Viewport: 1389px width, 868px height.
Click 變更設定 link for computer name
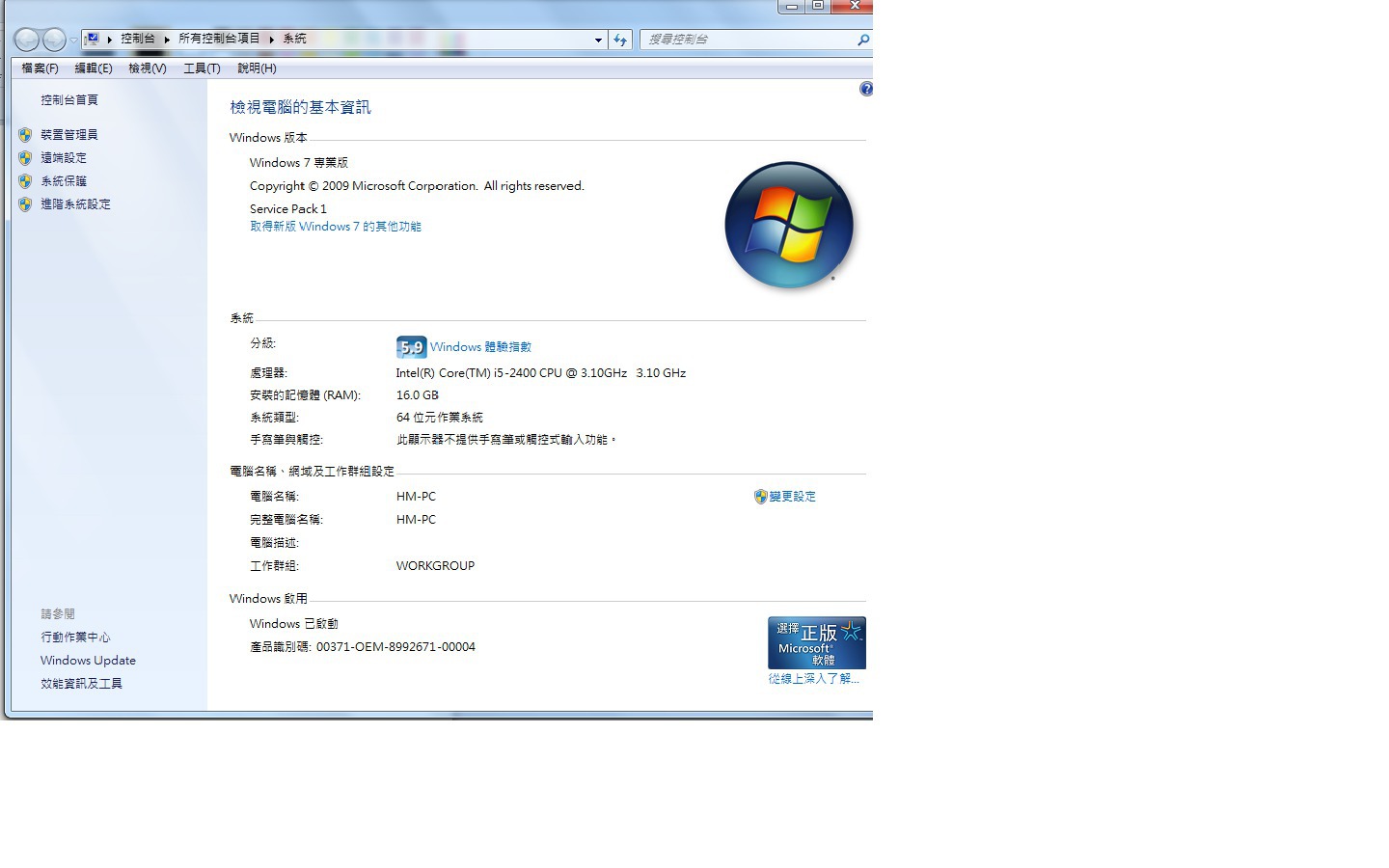tap(792, 497)
